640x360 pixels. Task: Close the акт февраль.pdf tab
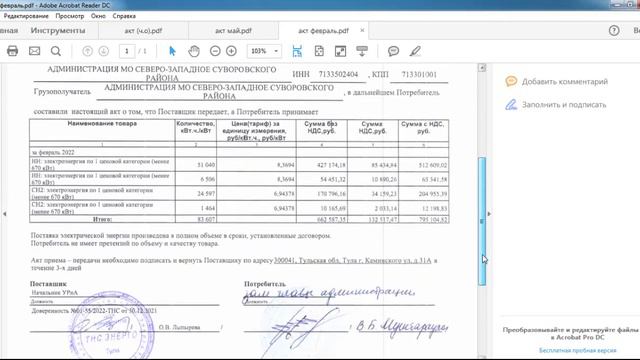point(362,30)
